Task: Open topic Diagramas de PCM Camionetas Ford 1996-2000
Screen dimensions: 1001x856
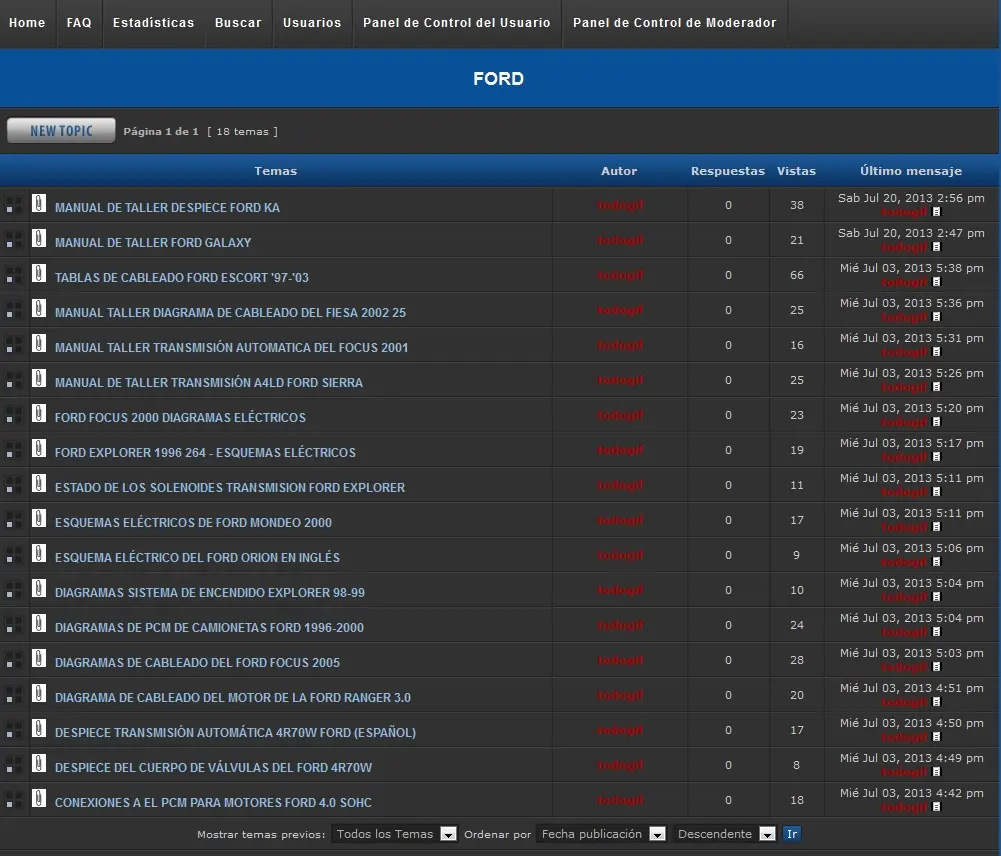Action: pyautogui.click(x=209, y=627)
